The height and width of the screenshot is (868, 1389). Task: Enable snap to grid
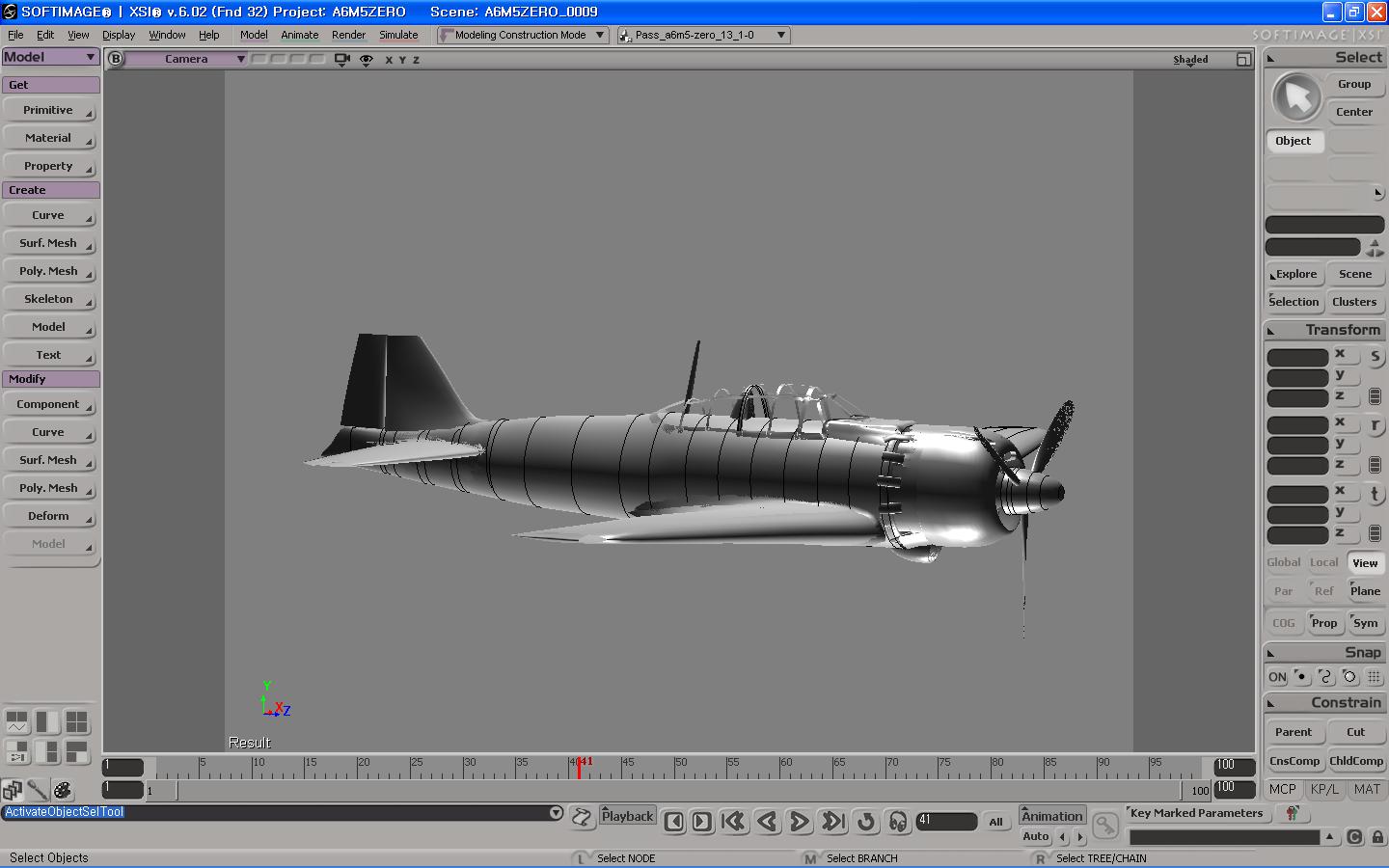coord(1375,677)
